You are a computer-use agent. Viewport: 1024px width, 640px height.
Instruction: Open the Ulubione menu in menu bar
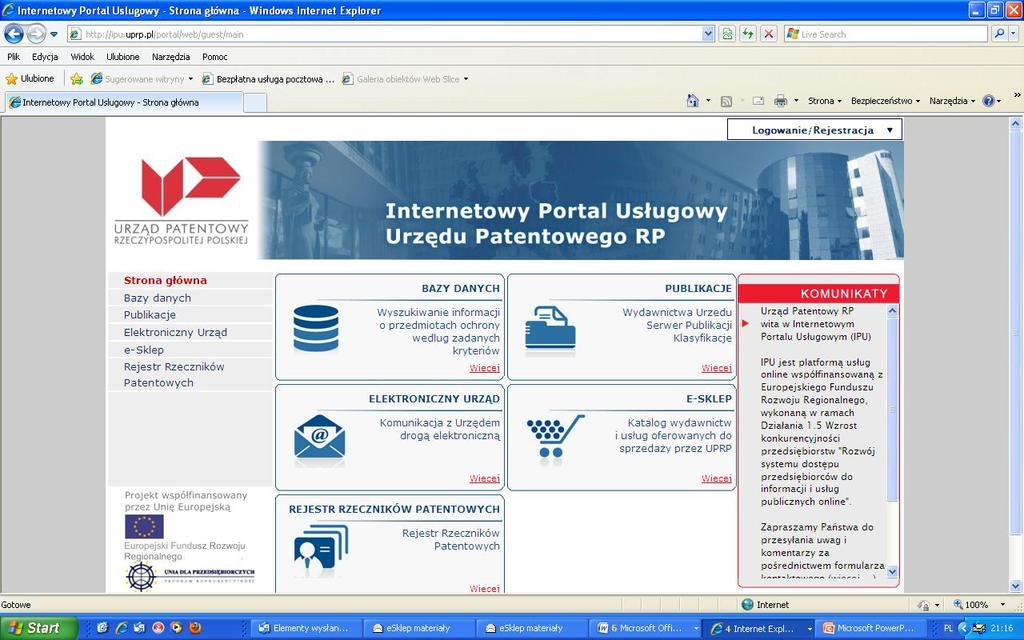coord(123,57)
